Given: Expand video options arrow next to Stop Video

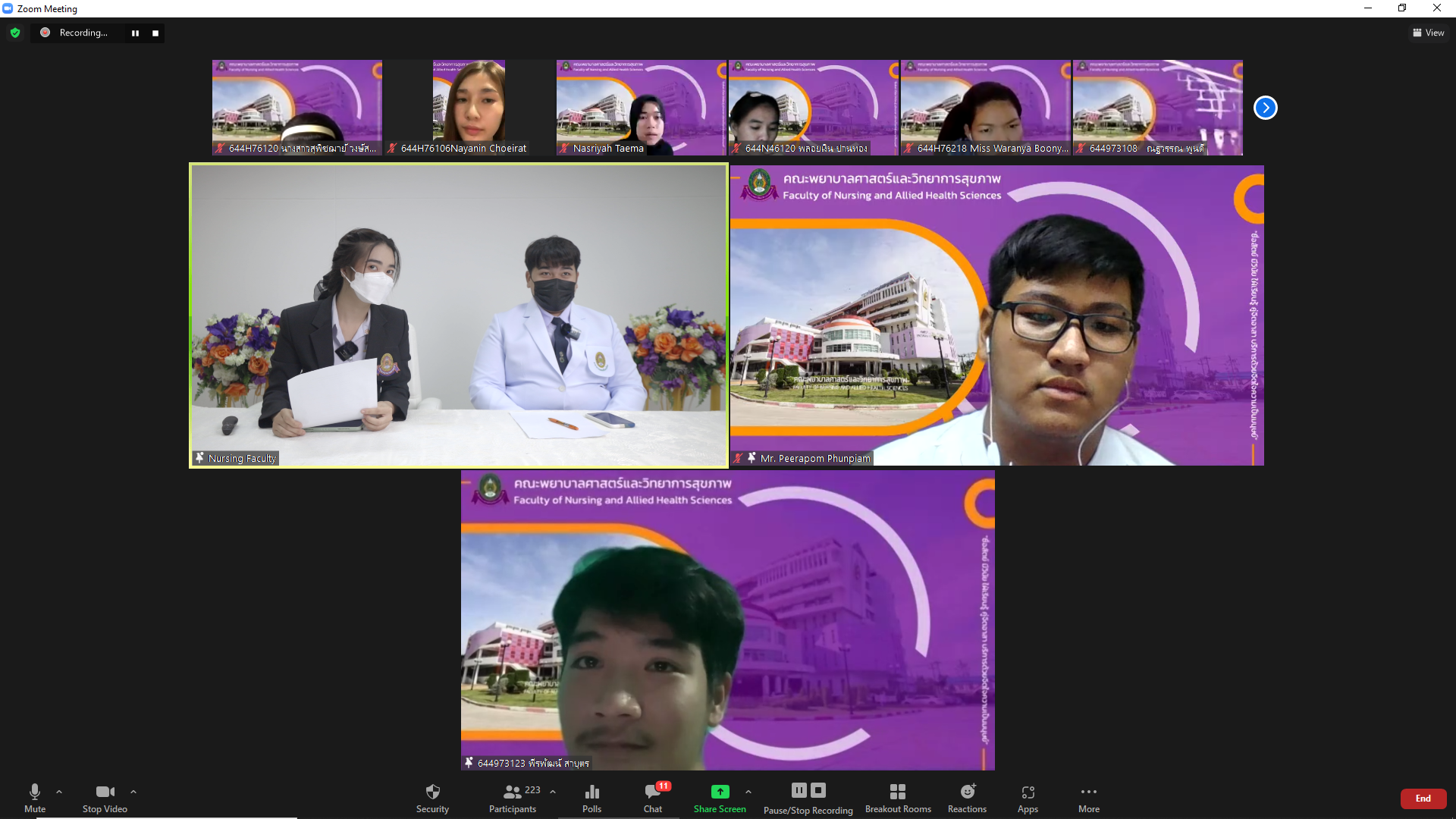Looking at the screenshot, I should pyautogui.click(x=133, y=792).
